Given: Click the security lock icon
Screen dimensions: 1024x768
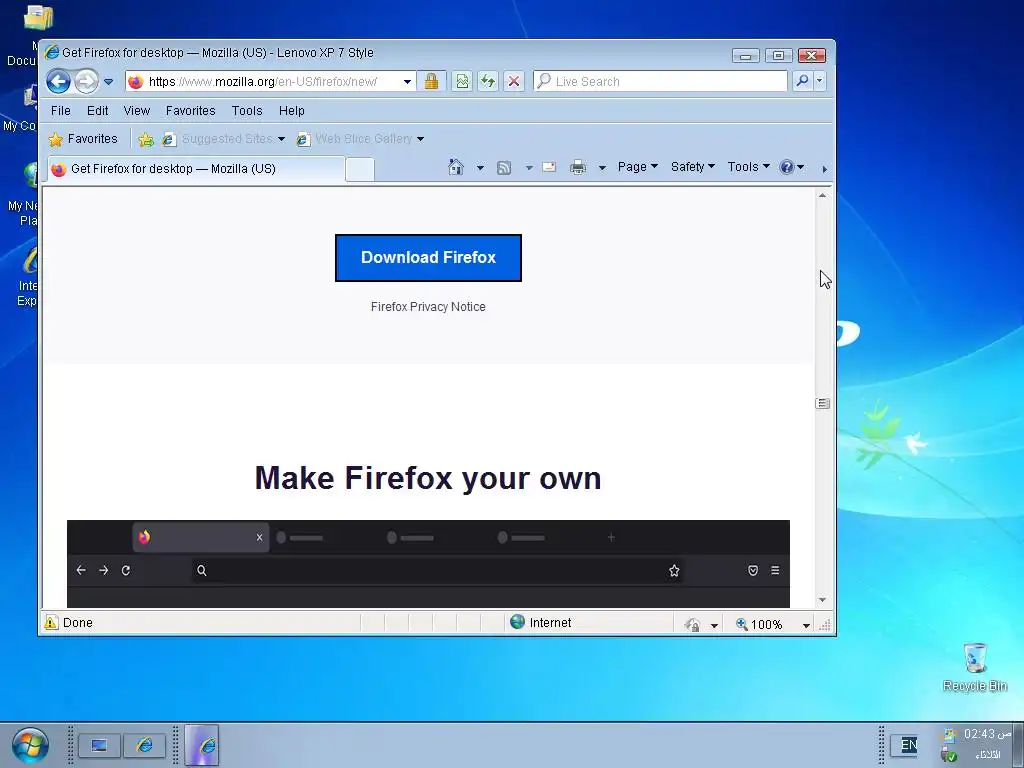Looking at the screenshot, I should (x=431, y=81).
